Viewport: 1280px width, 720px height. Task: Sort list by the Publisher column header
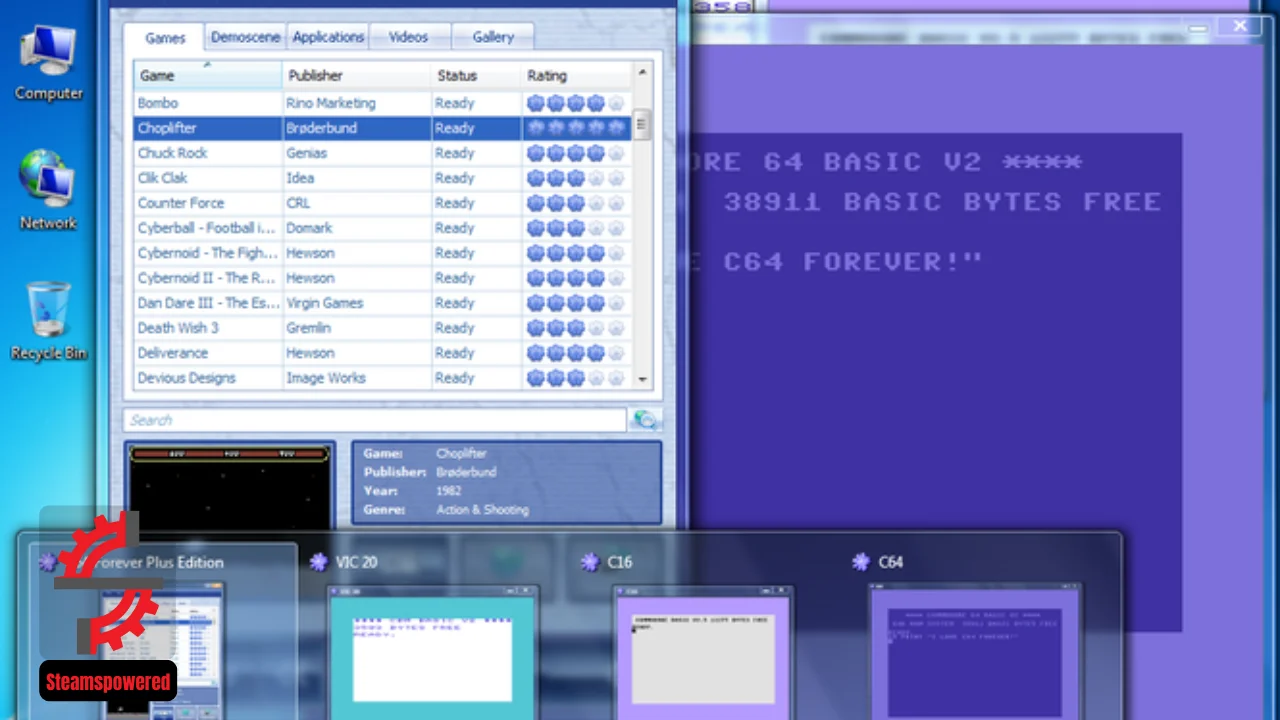click(357, 75)
